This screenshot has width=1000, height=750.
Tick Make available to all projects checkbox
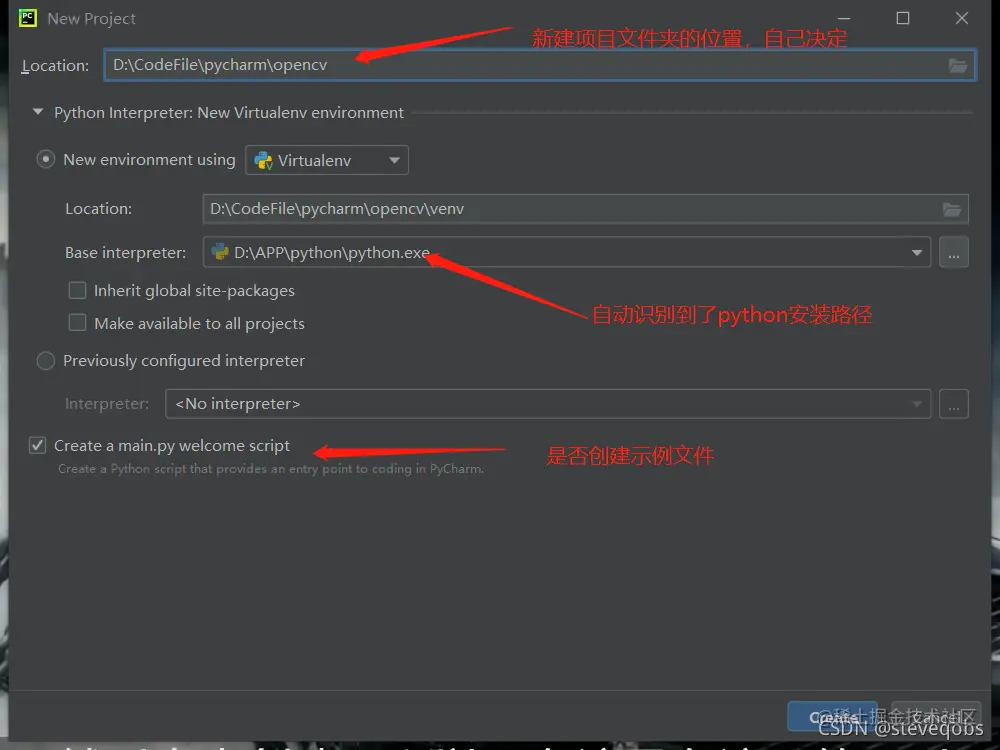(77, 323)
